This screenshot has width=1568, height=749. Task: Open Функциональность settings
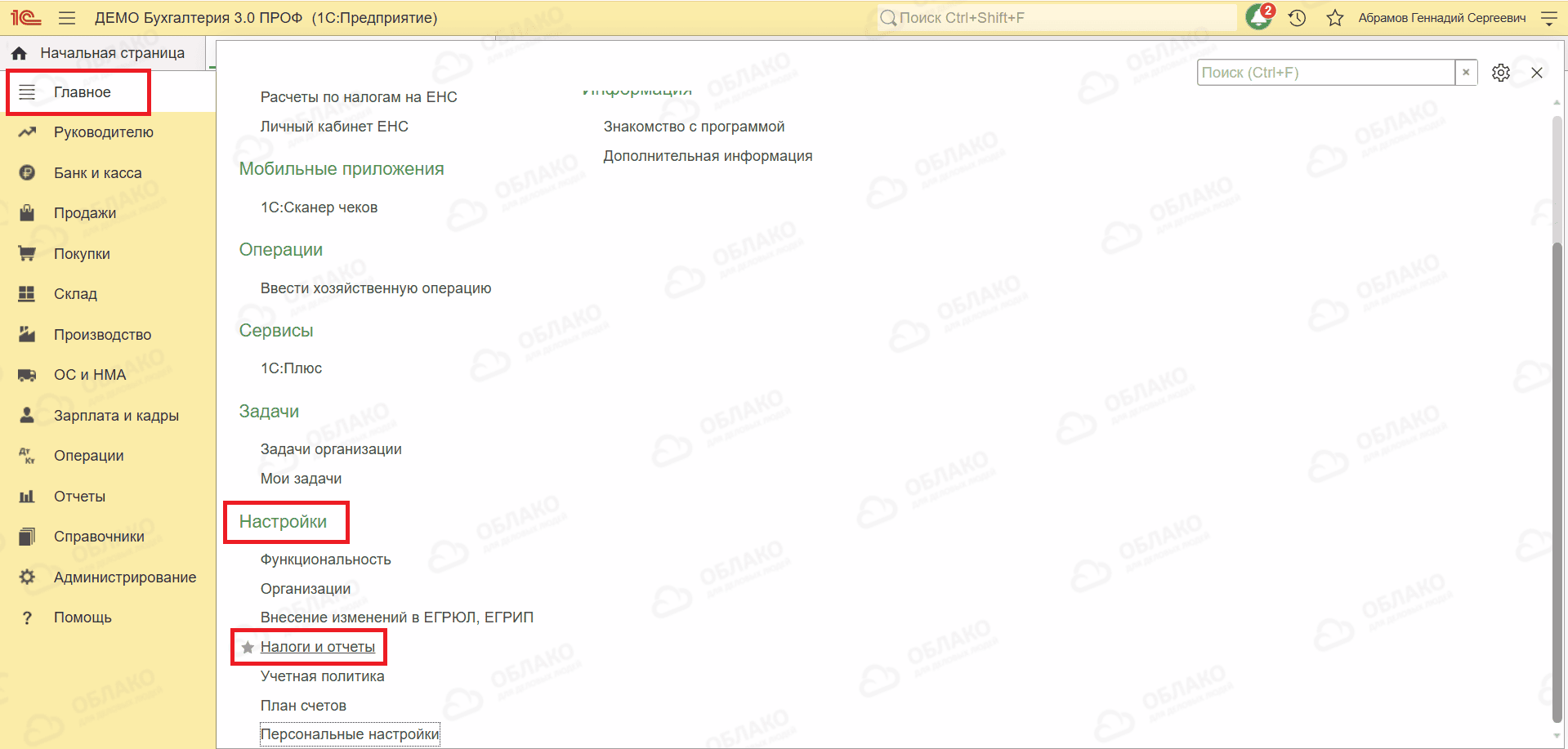tap(325, 560)
